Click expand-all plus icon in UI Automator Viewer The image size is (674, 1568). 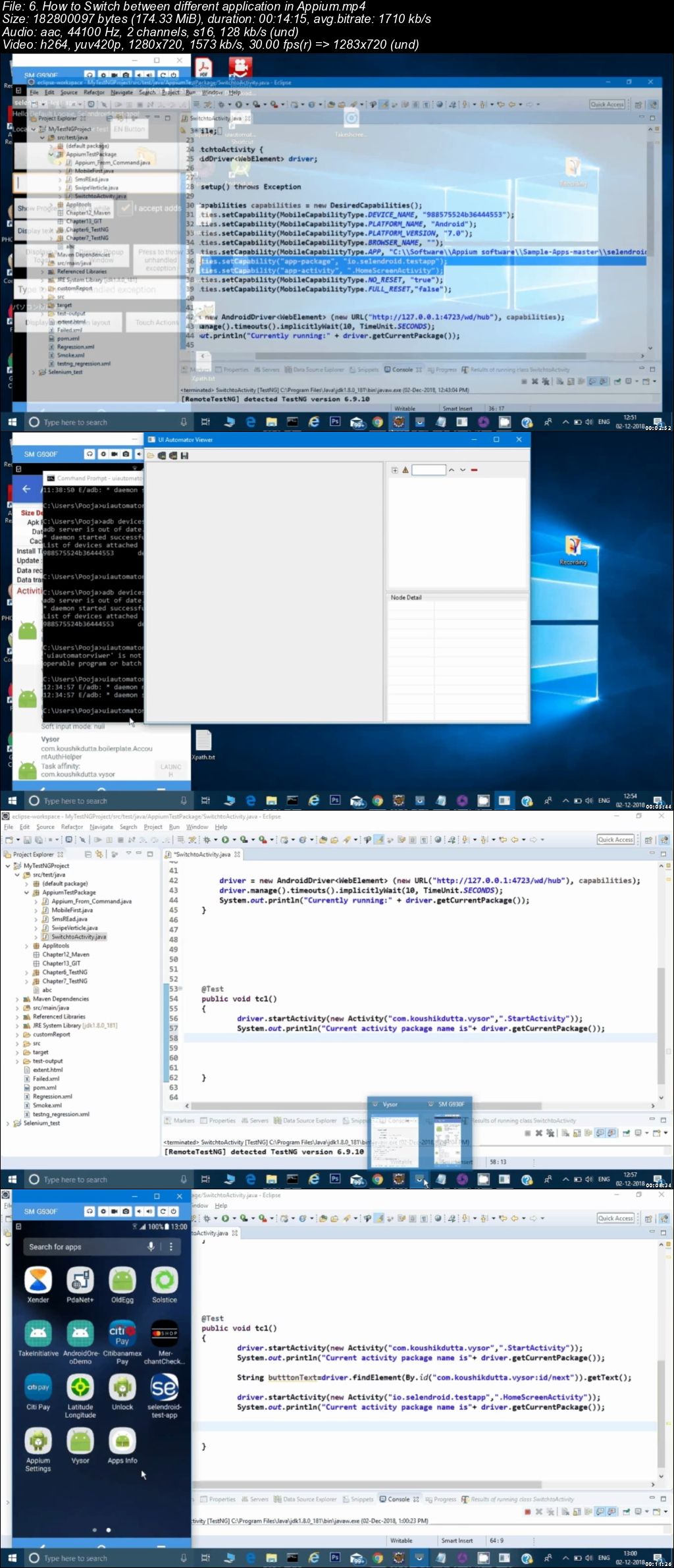click(x=395, y=470)
